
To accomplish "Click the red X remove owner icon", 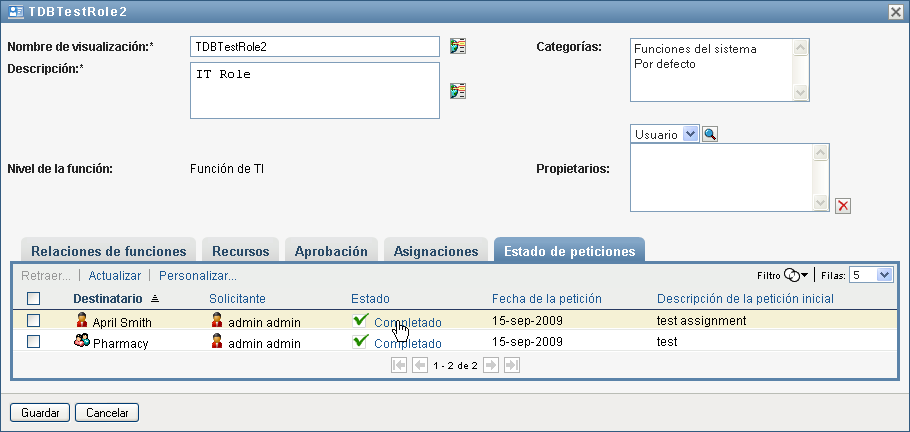I will click(x=843, y=206).
